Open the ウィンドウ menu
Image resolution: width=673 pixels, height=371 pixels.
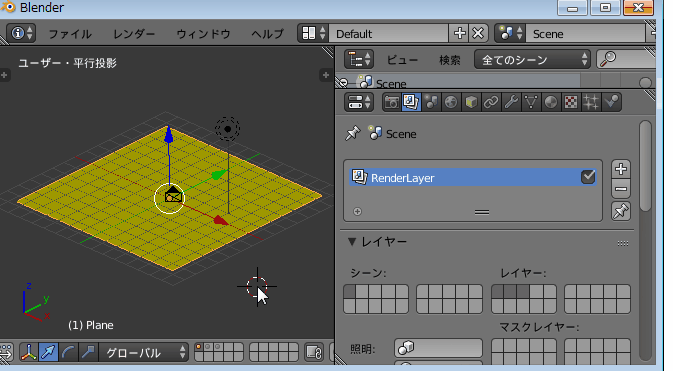coord(203,34)
